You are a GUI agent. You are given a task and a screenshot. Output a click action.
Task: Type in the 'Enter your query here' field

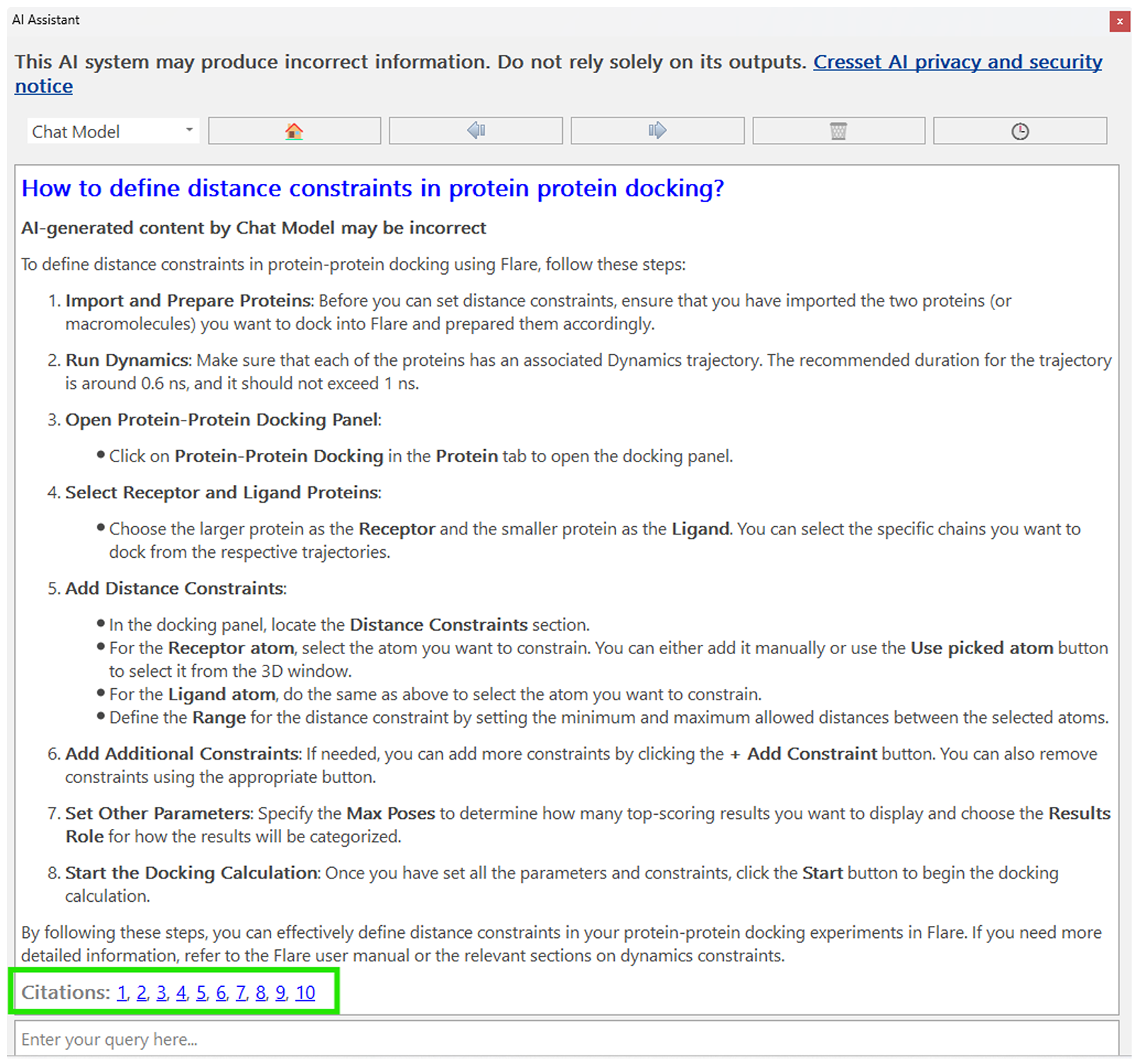click(566, 1039)
